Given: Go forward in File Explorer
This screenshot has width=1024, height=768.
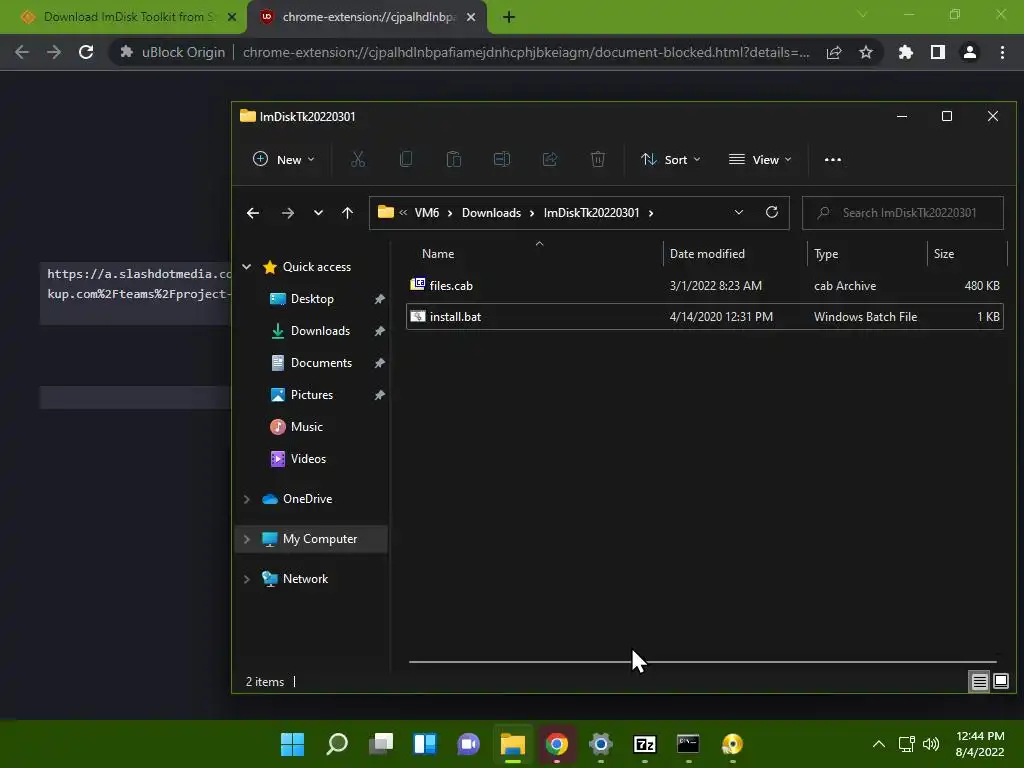Looking at the screenshot, I should (x=287, y=213).
